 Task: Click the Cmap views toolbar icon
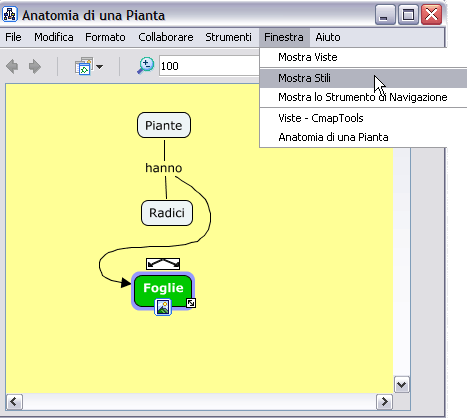coord(84,66)
